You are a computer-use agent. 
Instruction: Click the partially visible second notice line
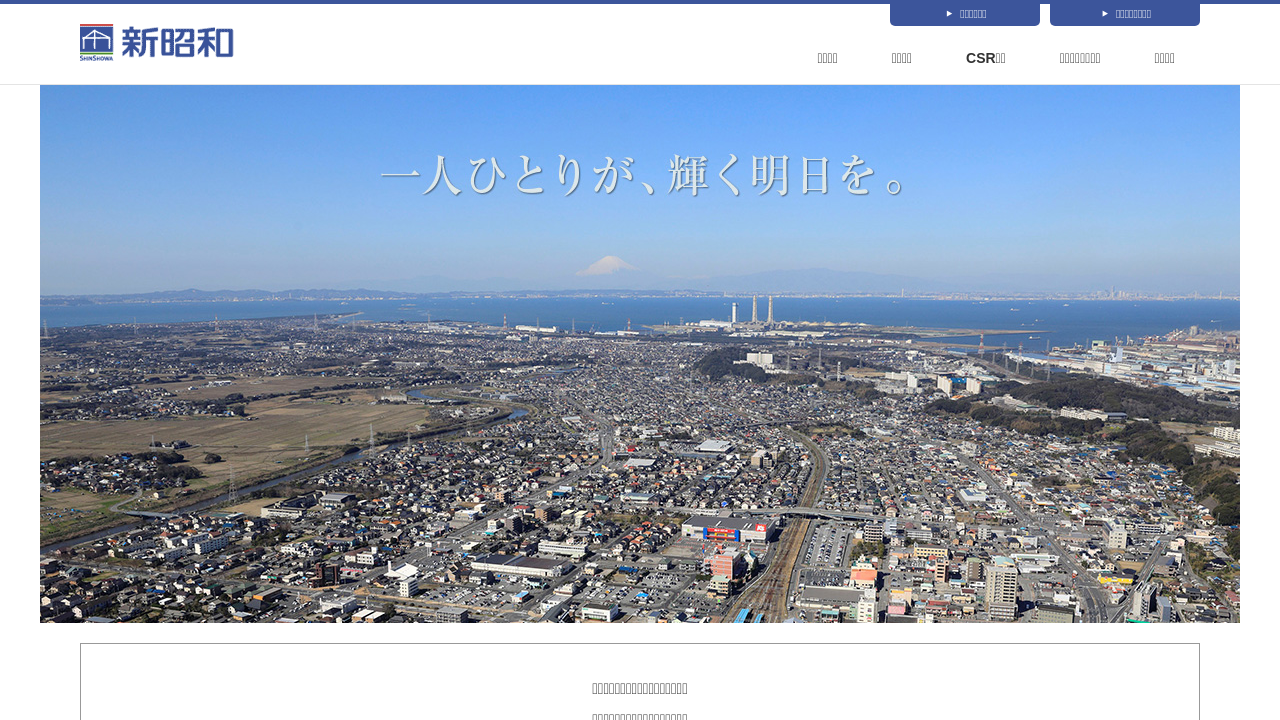pyautogui.click(x=640, y=716)
